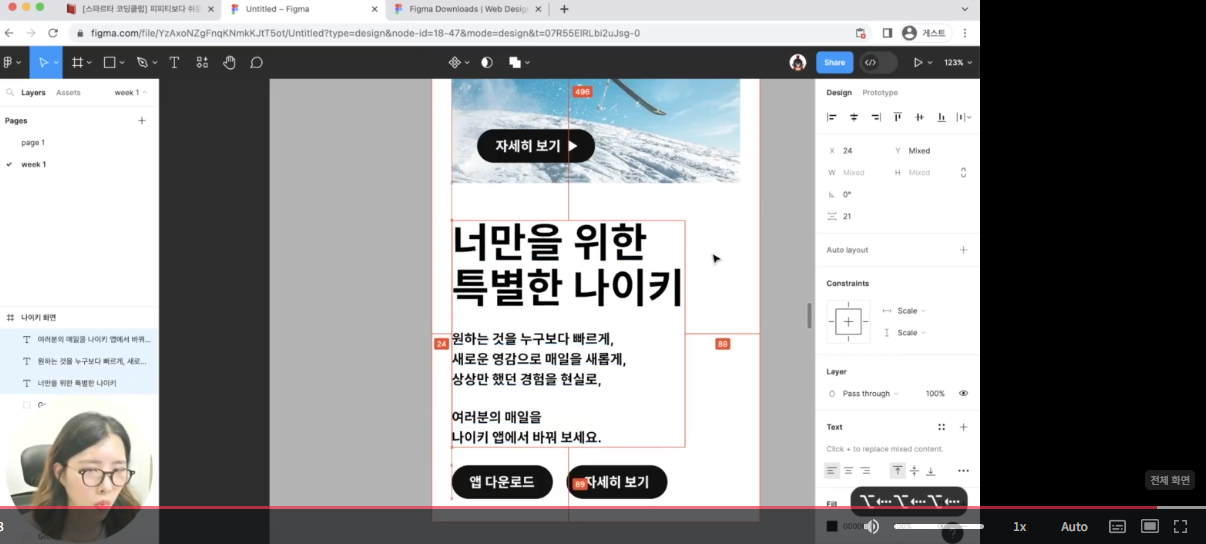Switch to the Assets tab
The image size is (1206, 544).
pos(68,92)
